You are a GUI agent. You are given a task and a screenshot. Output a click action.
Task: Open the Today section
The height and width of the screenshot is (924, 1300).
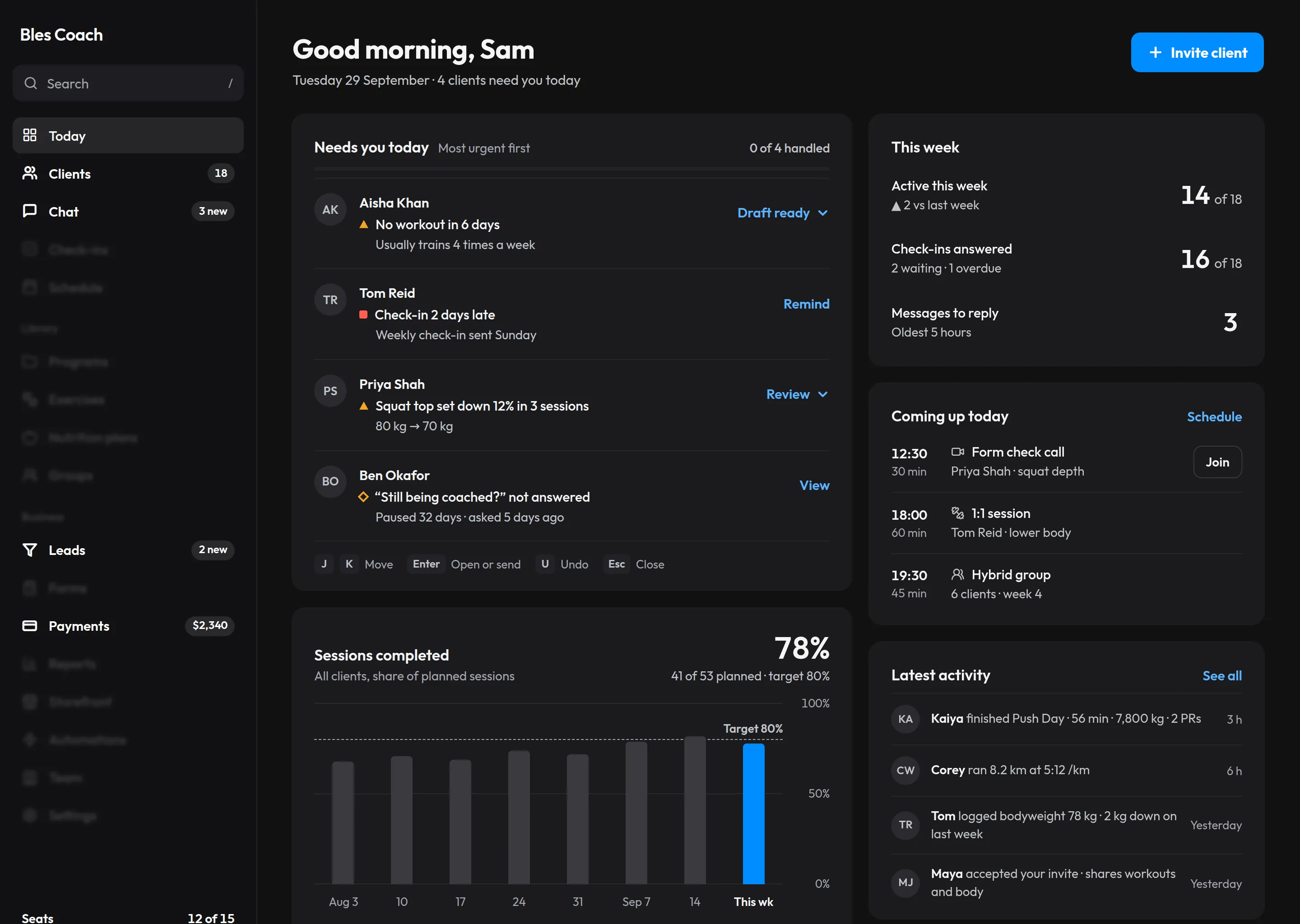pos(128,135)
